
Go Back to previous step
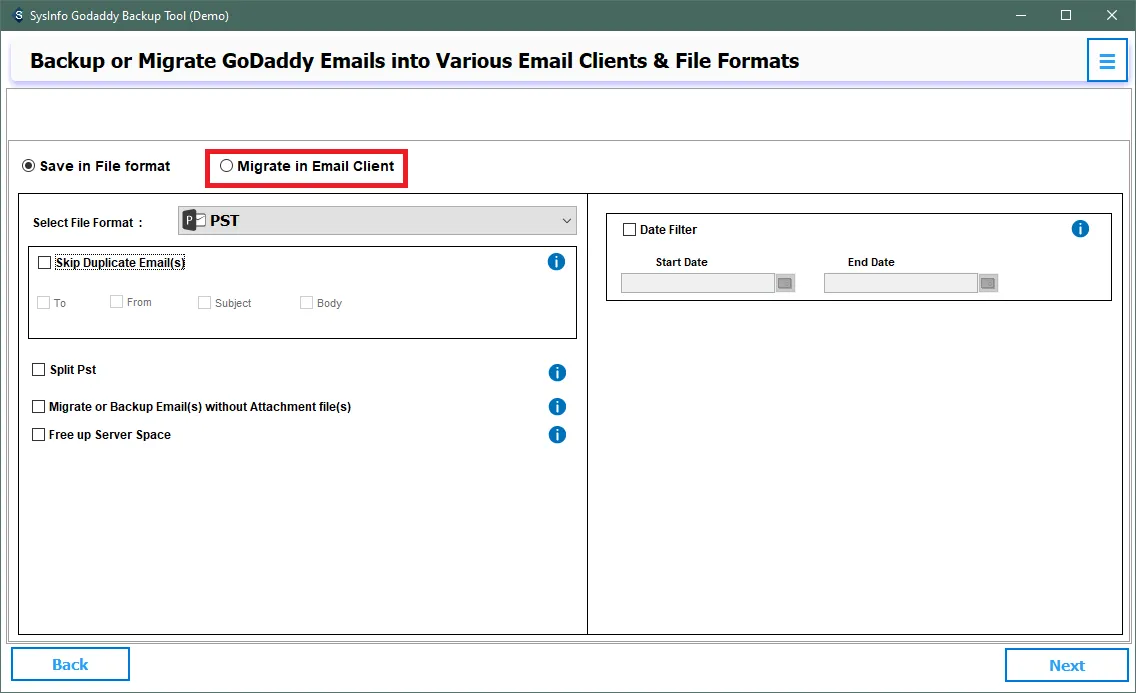70,664
